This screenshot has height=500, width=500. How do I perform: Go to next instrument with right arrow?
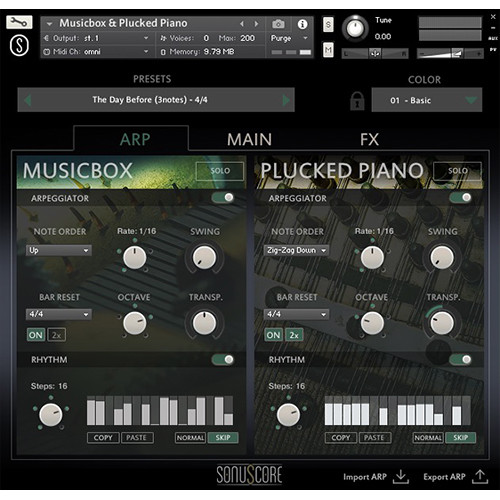pos(256,24)
